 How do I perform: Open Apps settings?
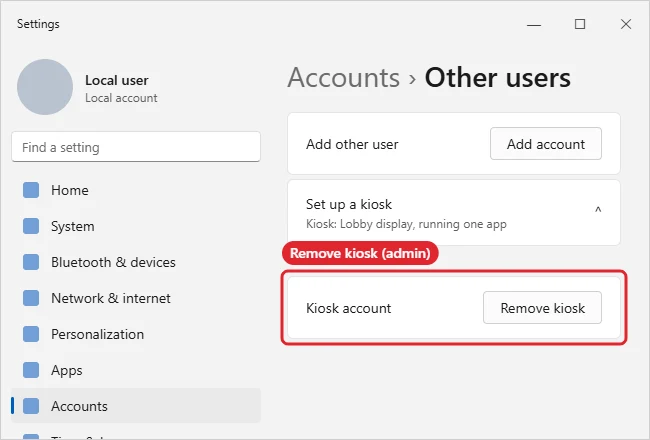coord(136,370)
